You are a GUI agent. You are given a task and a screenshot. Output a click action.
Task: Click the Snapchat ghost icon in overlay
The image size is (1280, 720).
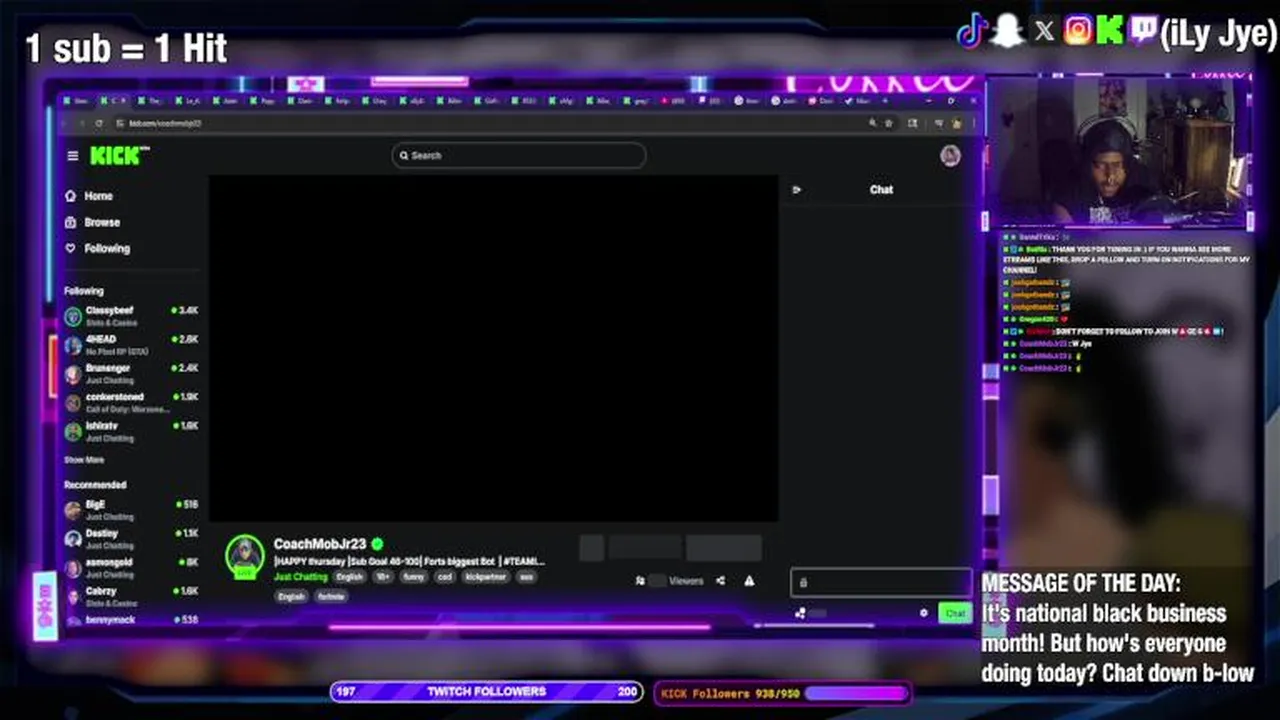[x=1008, y=32]
